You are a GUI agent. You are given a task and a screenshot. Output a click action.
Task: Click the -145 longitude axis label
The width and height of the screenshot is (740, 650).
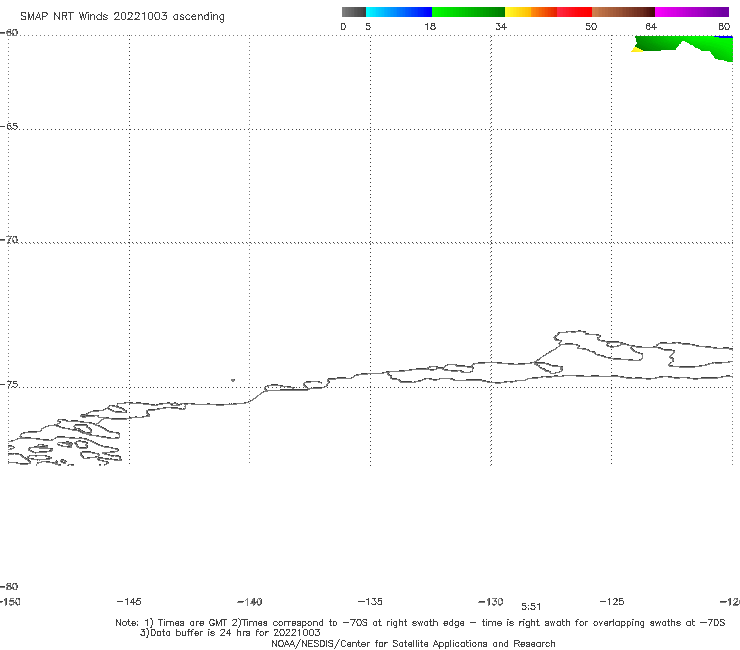(x=129, y=601)
